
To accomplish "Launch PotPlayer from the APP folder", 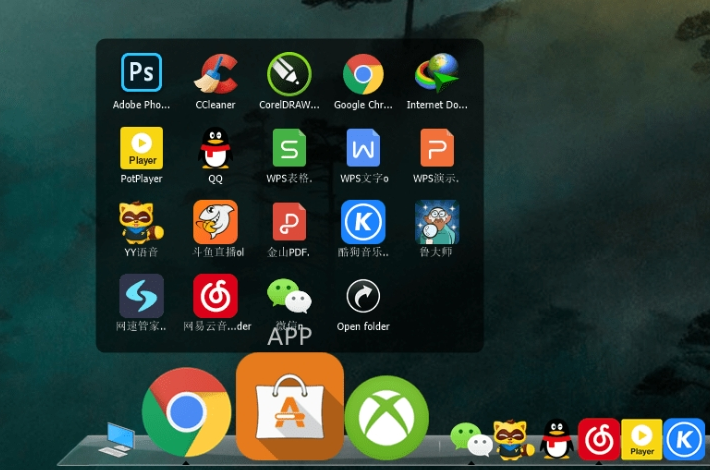I will [141, 148].
